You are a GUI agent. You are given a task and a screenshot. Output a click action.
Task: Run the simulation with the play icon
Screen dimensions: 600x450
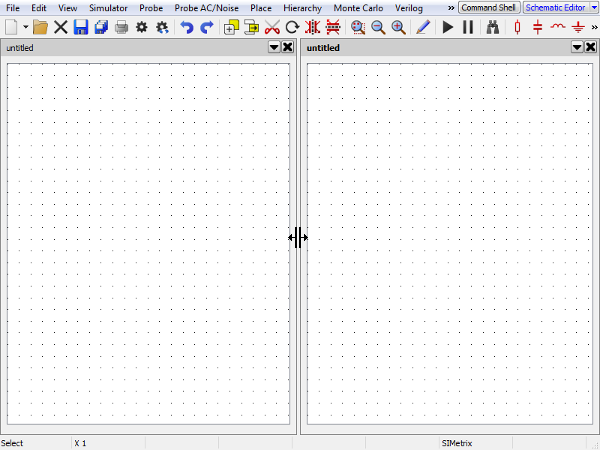point(448,27)
